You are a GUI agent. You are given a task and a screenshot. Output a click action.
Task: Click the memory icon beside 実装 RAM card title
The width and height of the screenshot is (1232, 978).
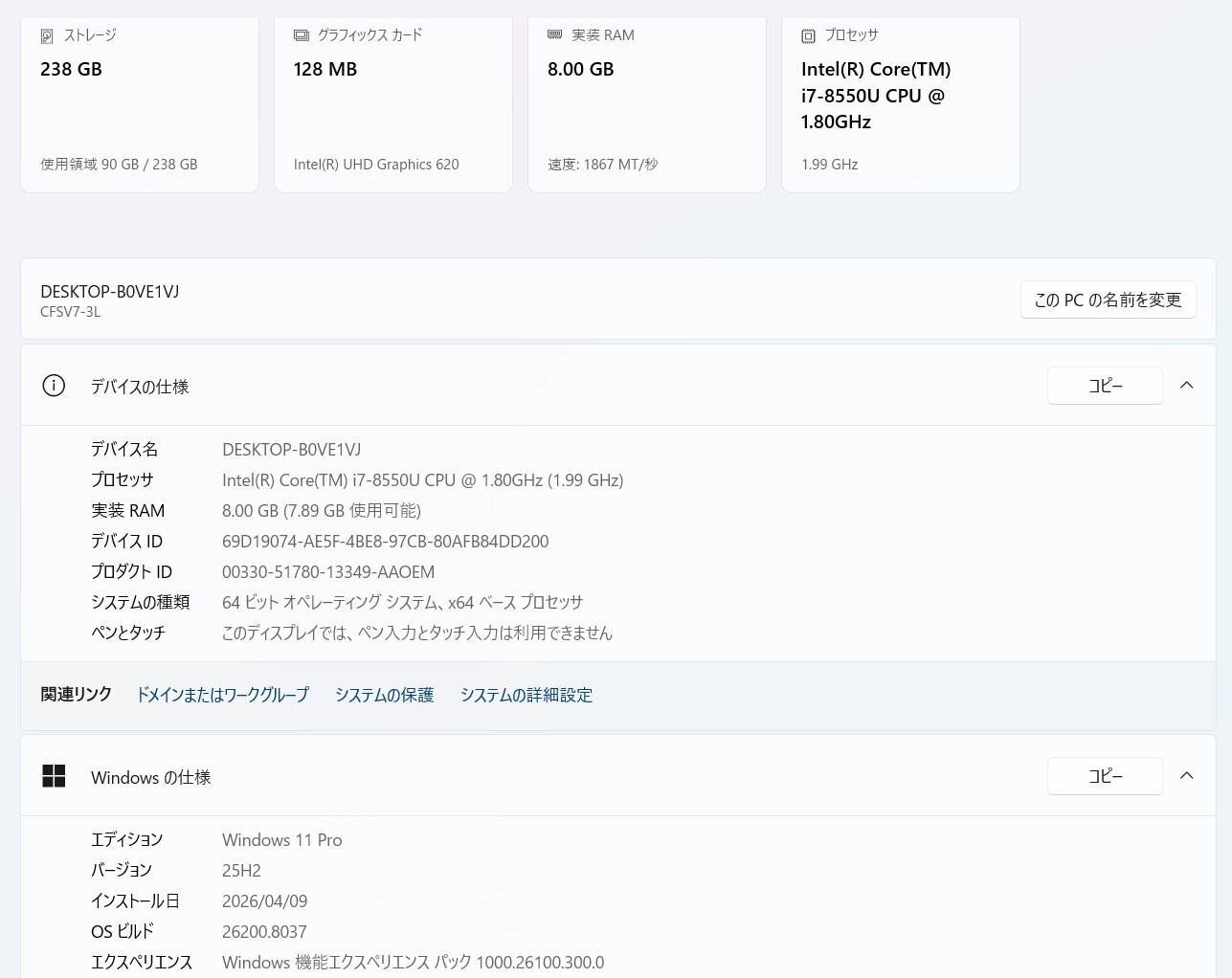coord(554,34)
